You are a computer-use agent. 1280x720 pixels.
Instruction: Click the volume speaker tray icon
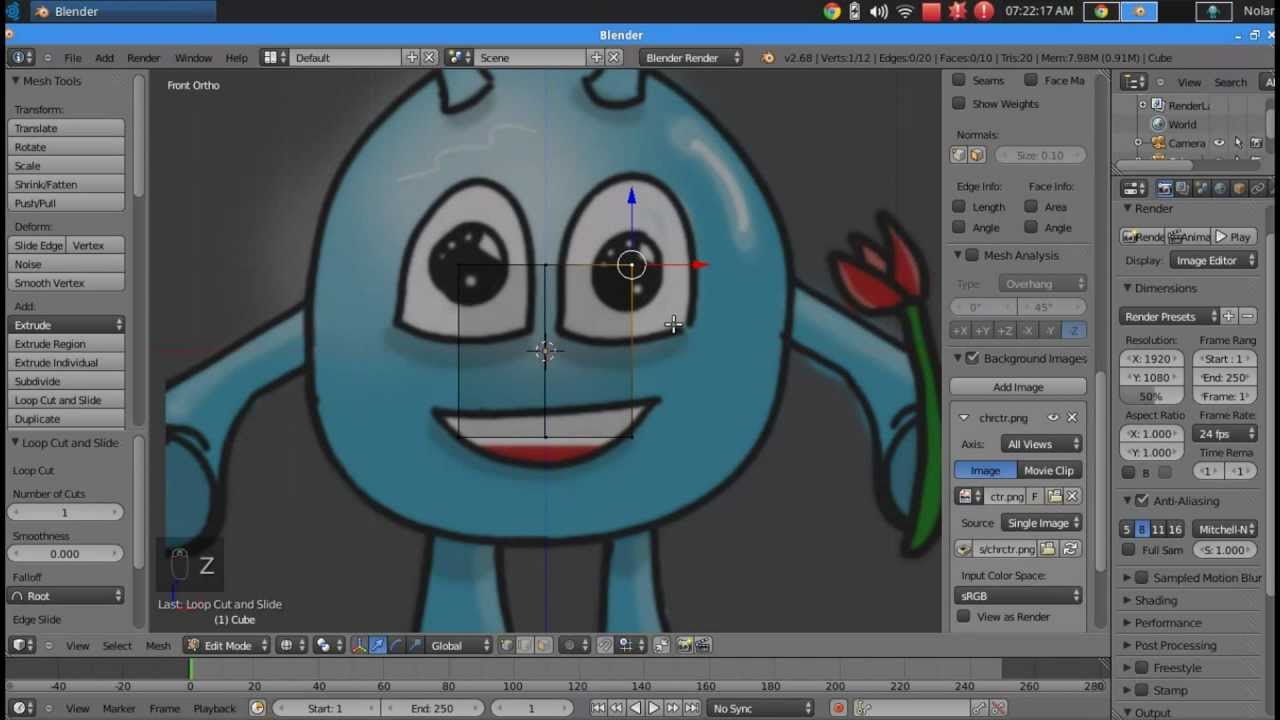pyautogui.click(x=879, y=12)
